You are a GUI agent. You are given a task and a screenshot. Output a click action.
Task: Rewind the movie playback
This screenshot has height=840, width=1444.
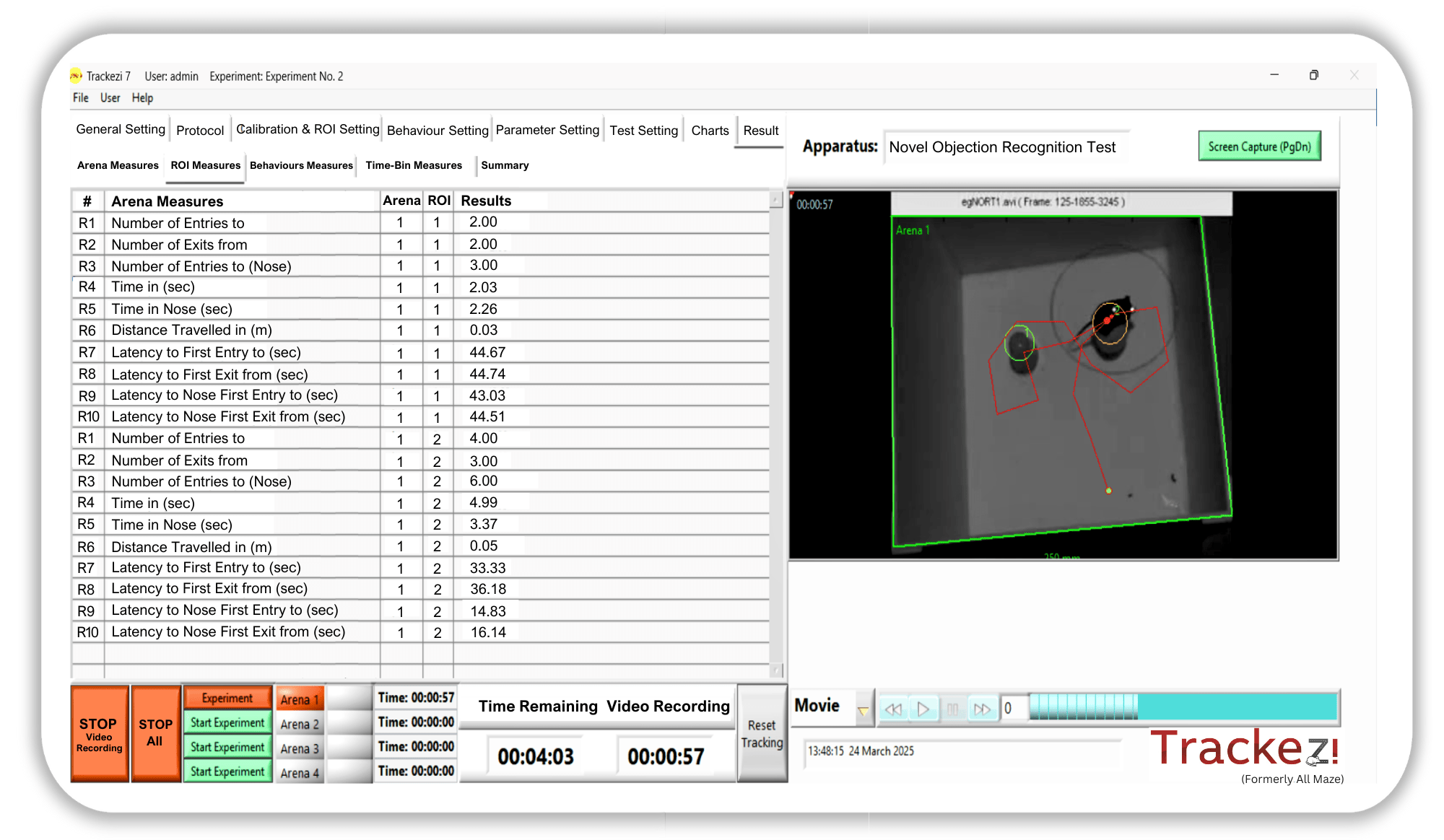(893, 709)
